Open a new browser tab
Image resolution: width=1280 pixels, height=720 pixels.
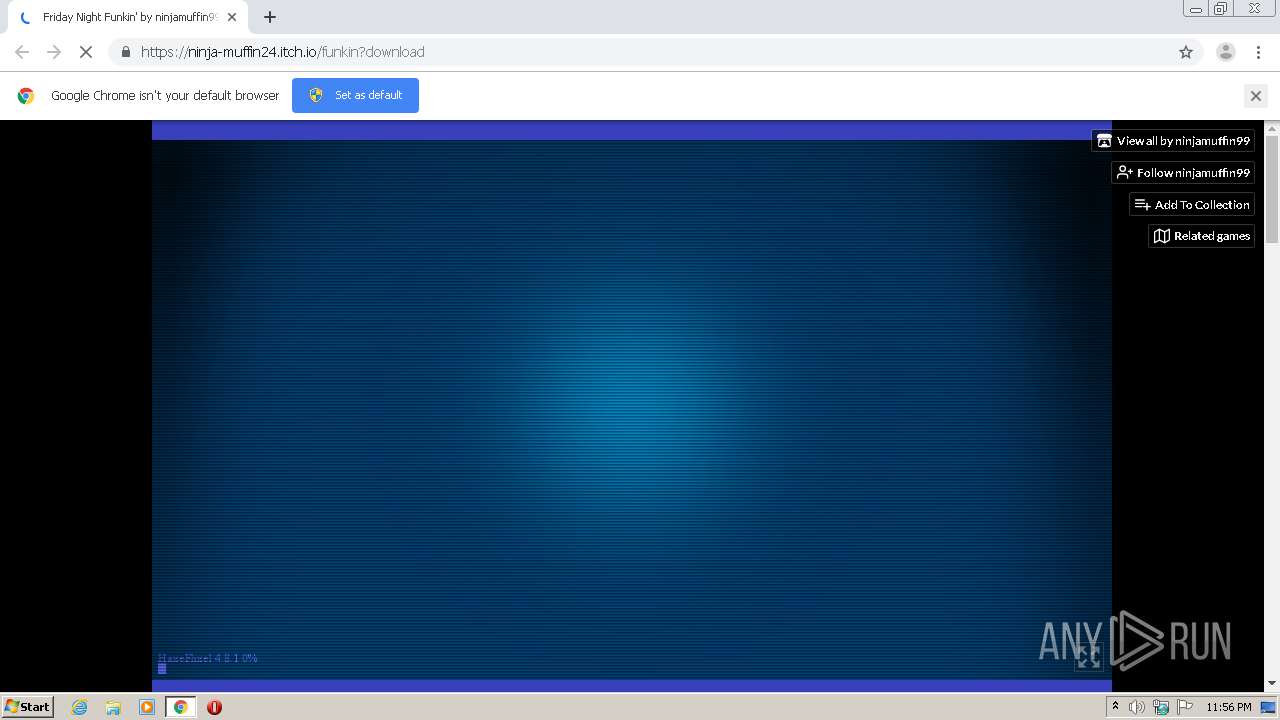269,17
